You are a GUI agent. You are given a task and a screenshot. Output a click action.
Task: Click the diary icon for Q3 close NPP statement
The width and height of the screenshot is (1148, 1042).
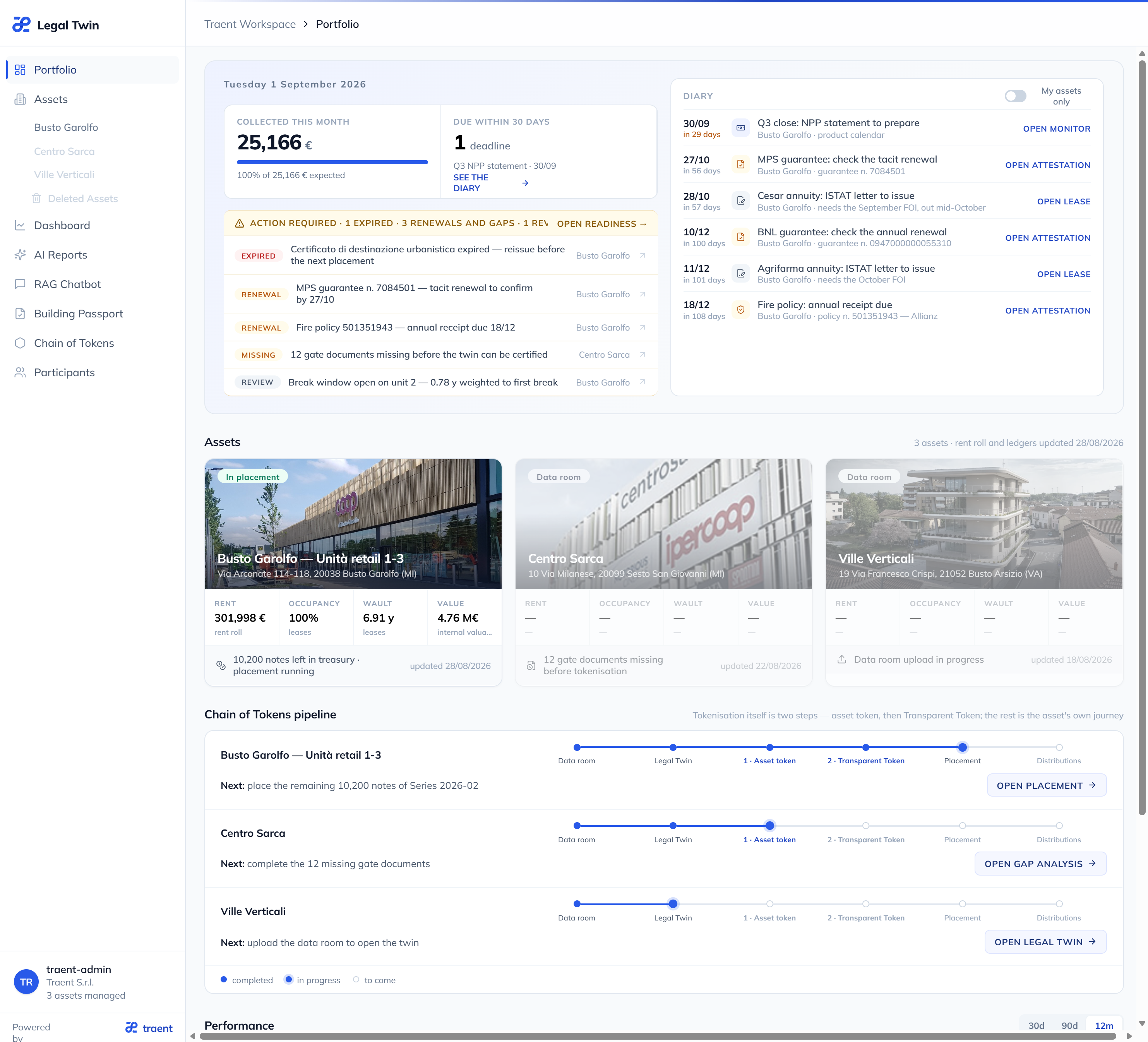point(740,128)
